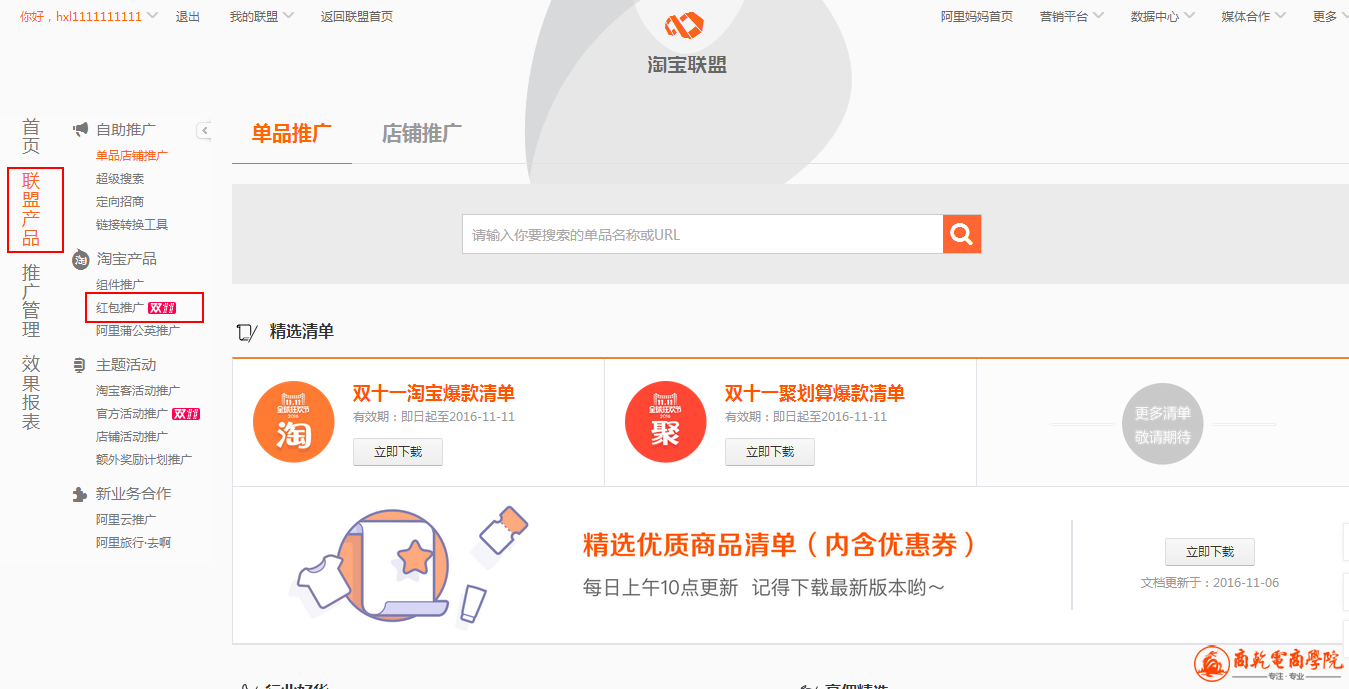Image resolution: width=1349 pixels, height=689 pixels.
Task: Switch to 店铺推广 tab
Action: 422,133
